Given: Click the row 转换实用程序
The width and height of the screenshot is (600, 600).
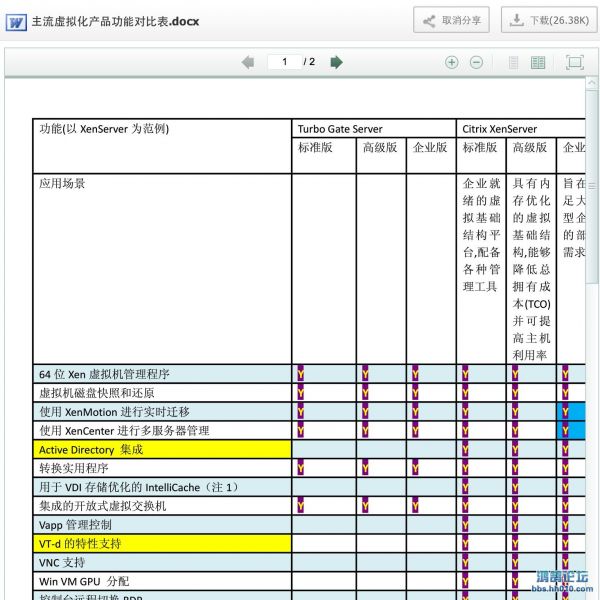Looking at the screenshot, I should tap(162, 468).
